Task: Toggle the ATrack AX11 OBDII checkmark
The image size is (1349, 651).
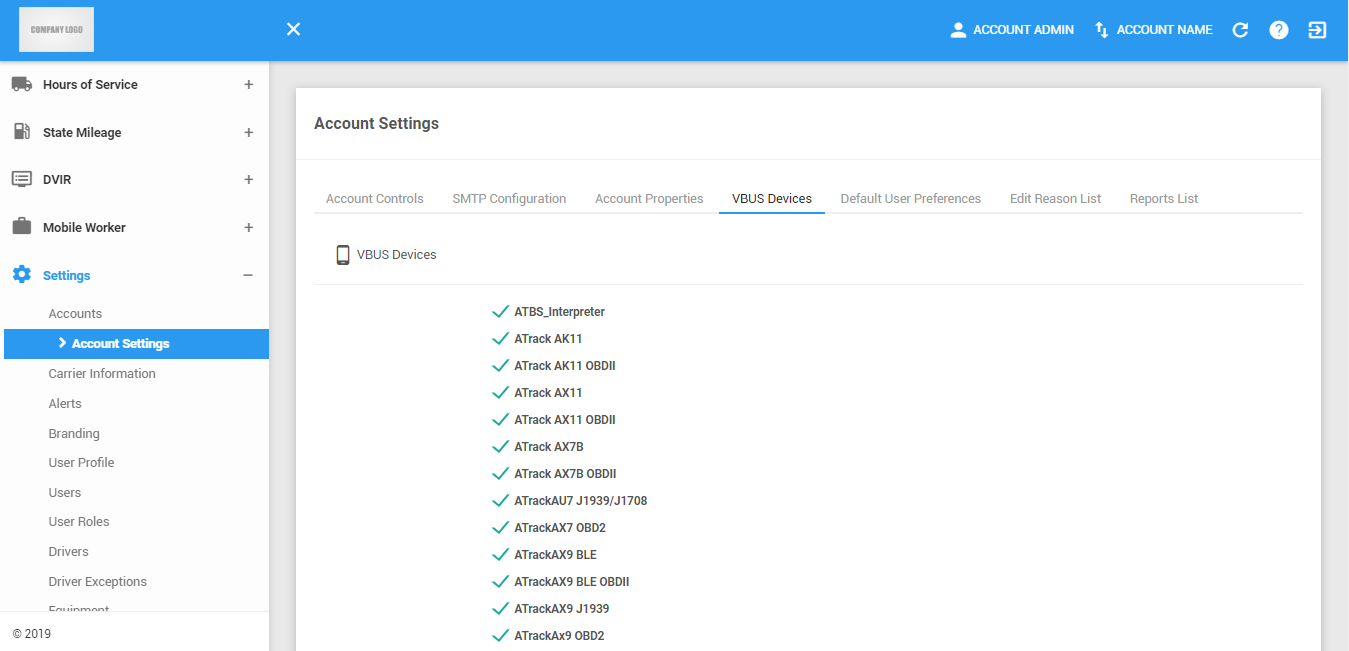Action: [501, 420]
